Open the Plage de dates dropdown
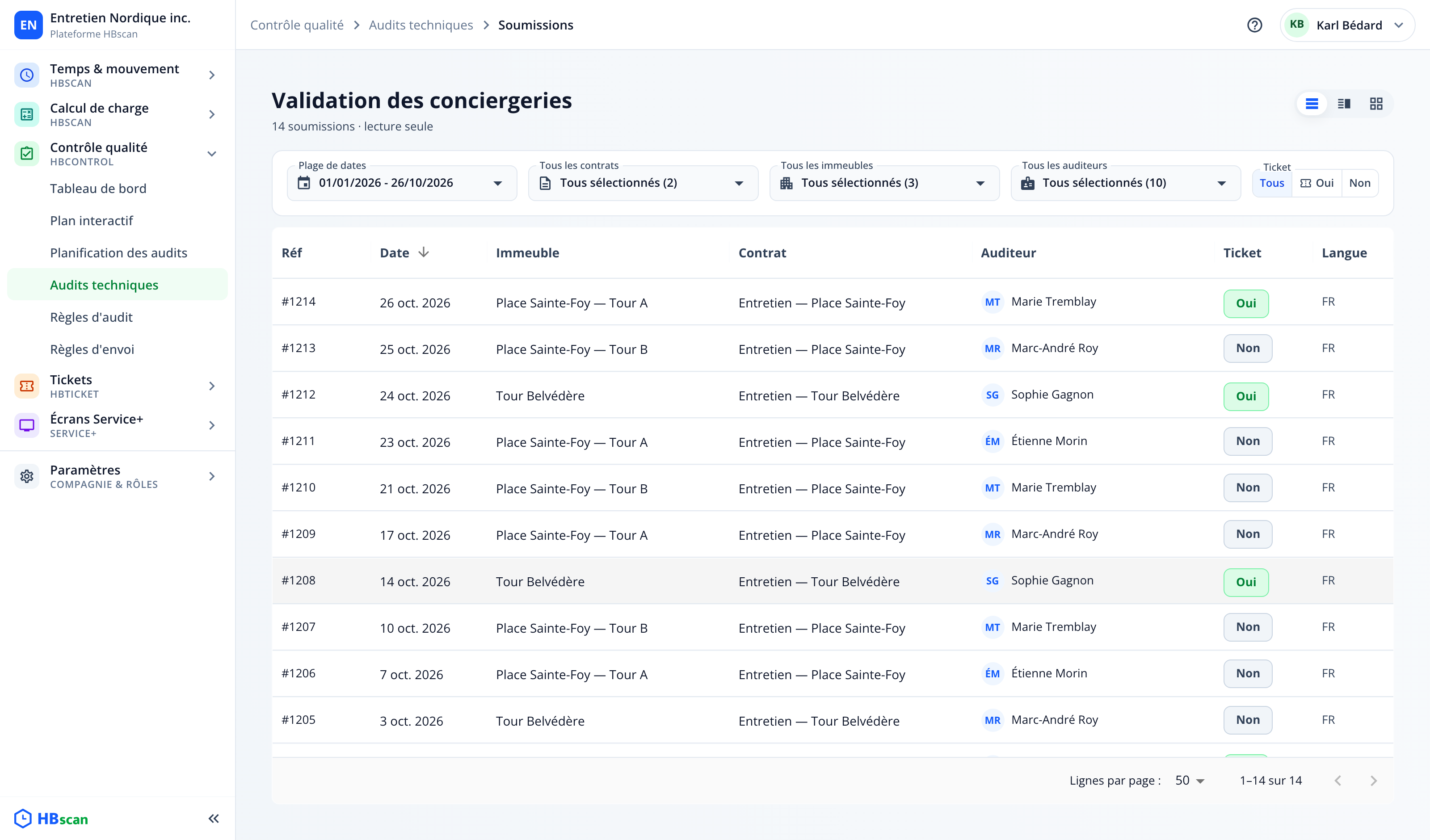Image resolution: width=1430 pixels, height=840 pixels. coord(402,183)
